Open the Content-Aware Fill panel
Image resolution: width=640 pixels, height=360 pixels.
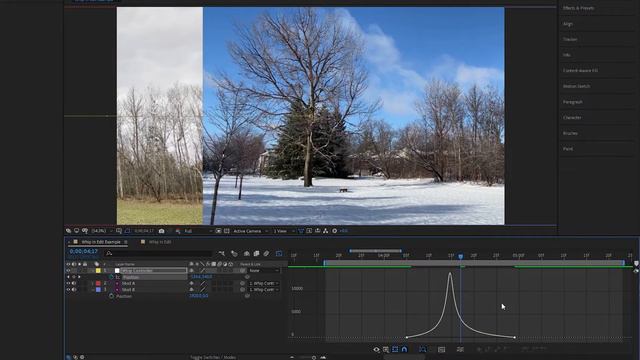[580, 71]
